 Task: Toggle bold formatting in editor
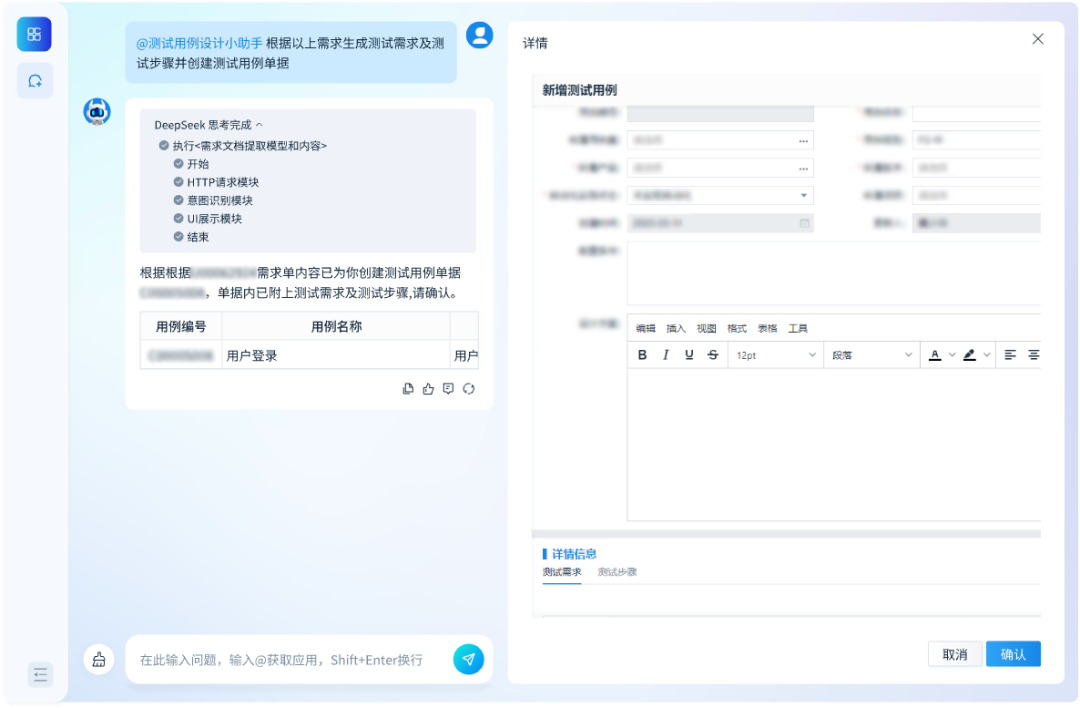pos(642,355)
